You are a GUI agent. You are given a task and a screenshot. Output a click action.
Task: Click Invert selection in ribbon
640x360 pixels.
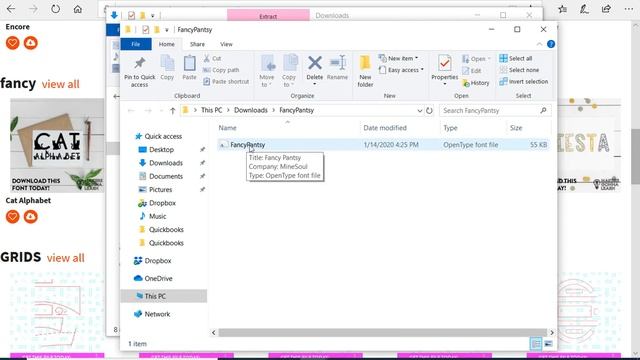pyautogui.click(x=524, y=82)
